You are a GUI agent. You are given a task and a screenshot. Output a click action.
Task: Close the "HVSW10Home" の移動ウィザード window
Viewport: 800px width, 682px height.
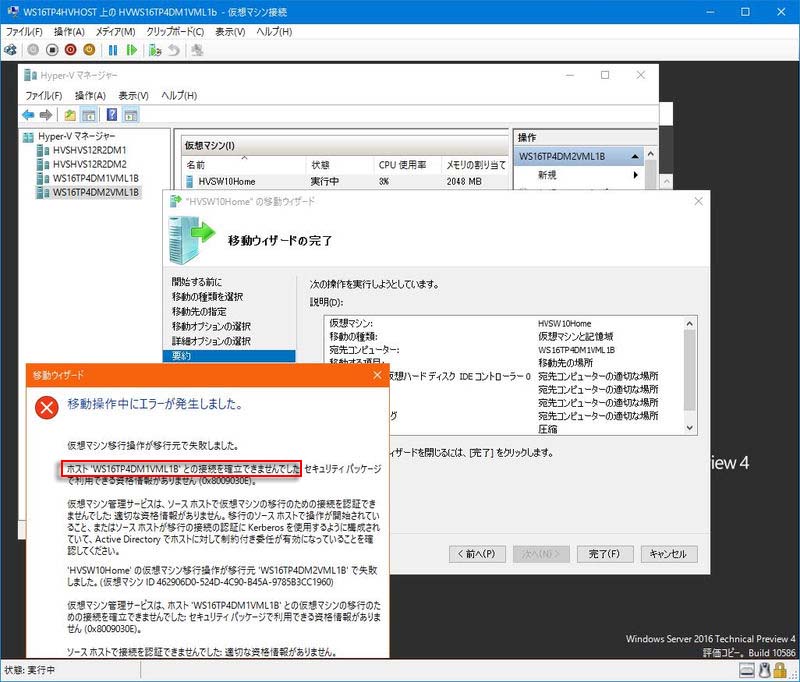click(x=698, y=201)
